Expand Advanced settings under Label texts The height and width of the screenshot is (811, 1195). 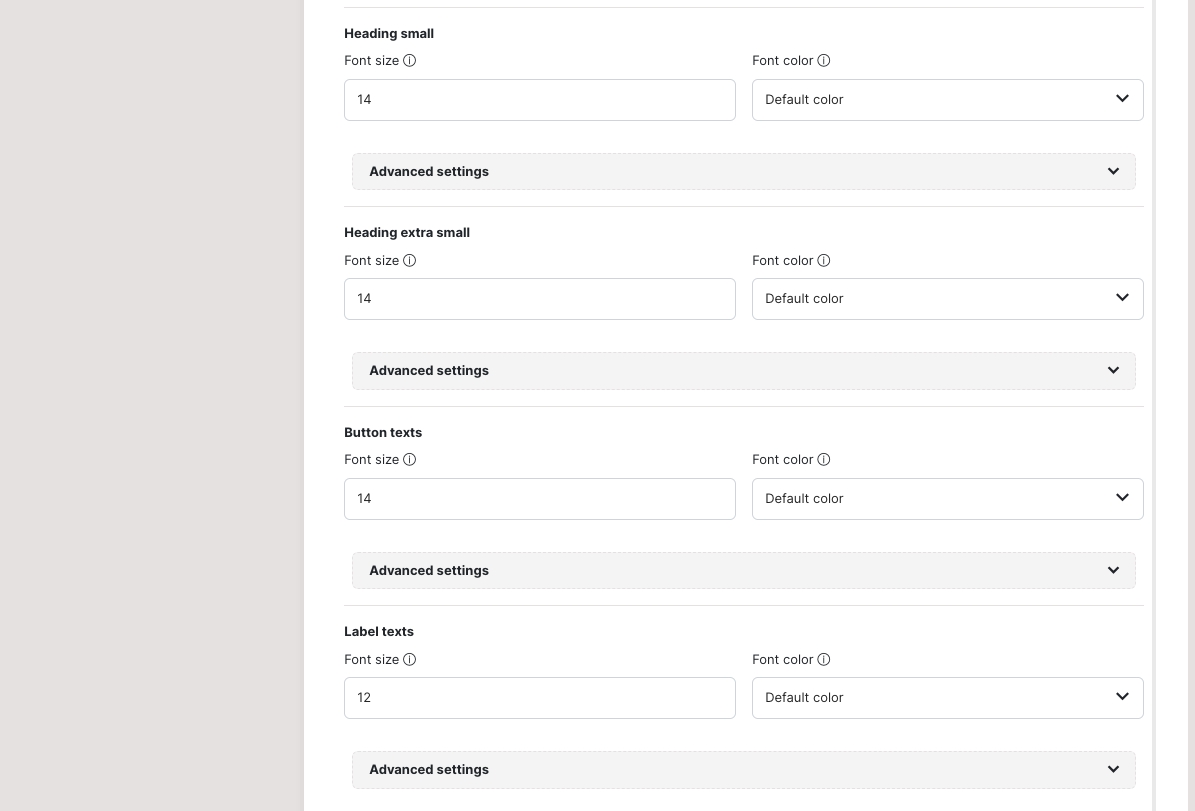743,770
